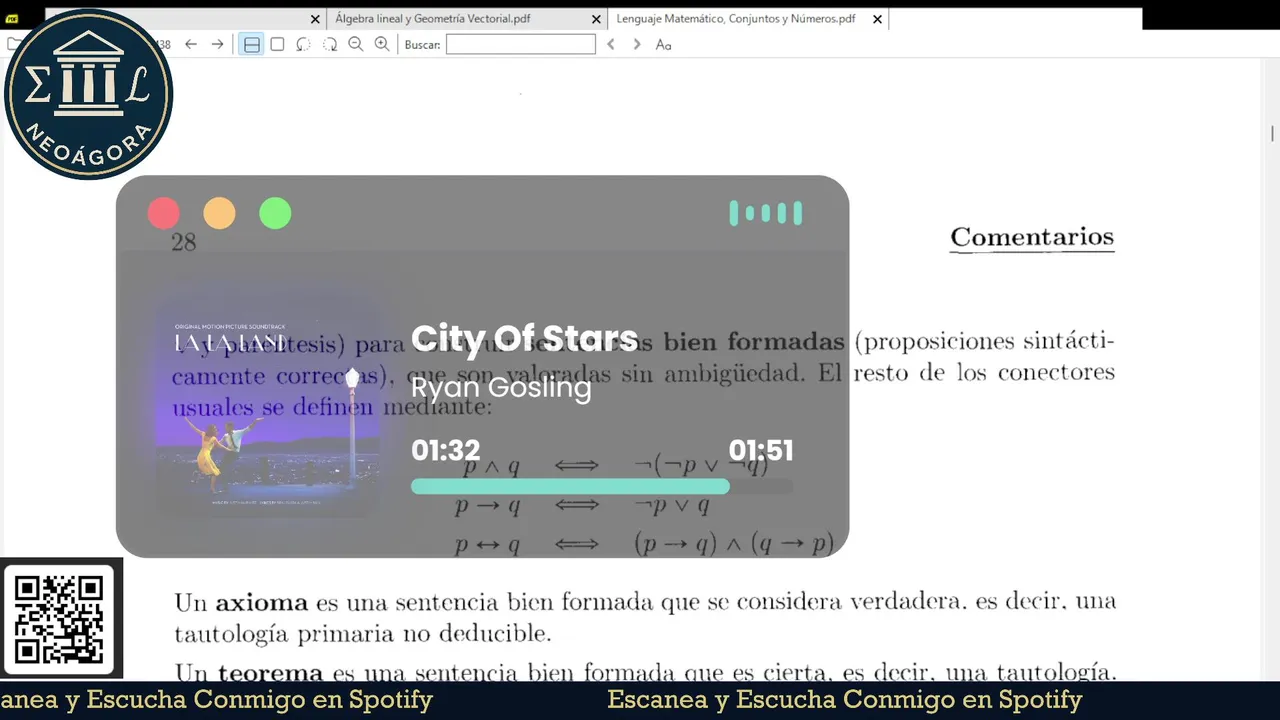
Task: Click the total duration 01:51
Action: [x=761, y=451]
